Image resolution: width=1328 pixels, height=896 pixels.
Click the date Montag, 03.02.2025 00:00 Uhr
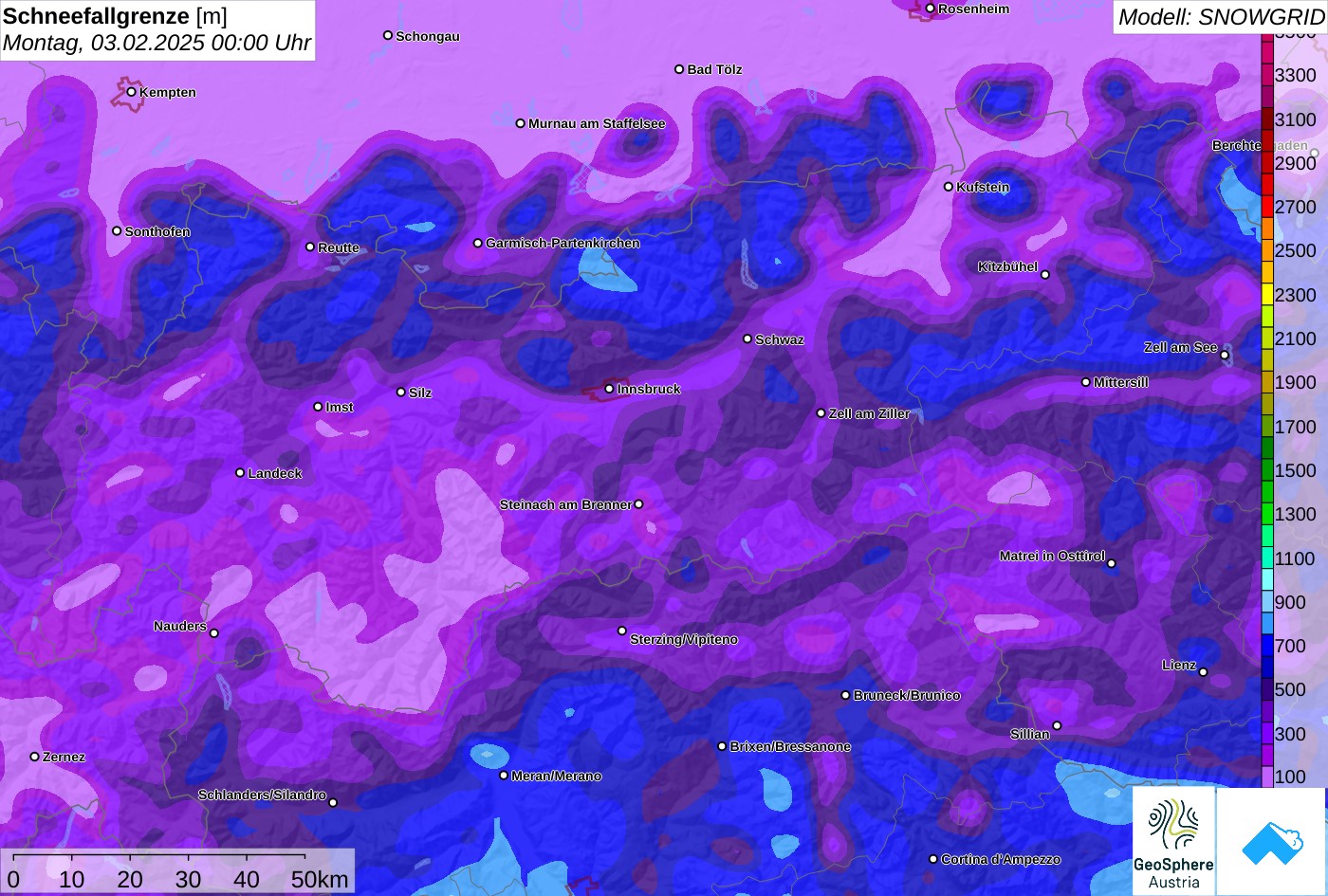pyautogui.click(x=156, y=44)
